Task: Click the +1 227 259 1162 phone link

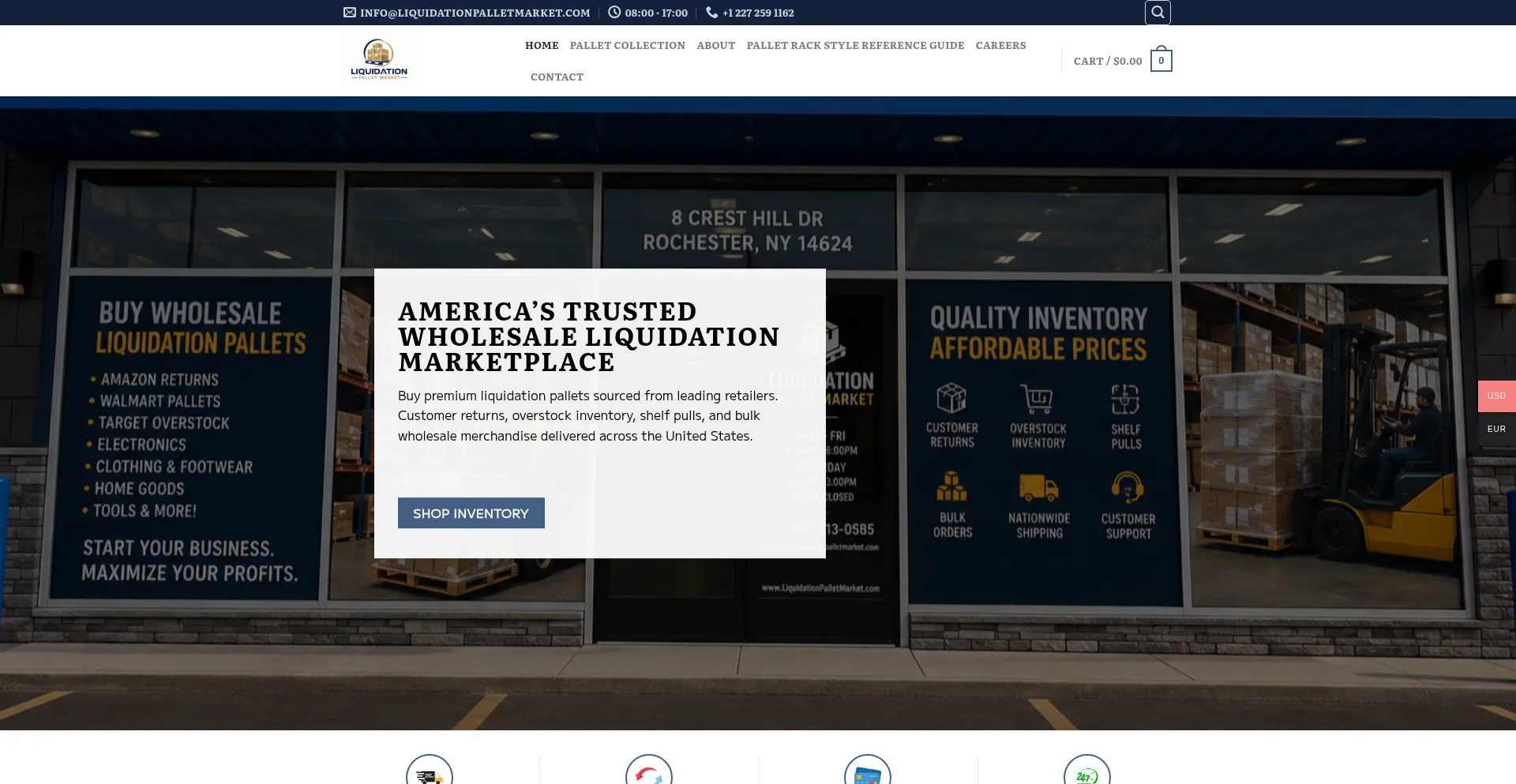Action: pos(758,13)
